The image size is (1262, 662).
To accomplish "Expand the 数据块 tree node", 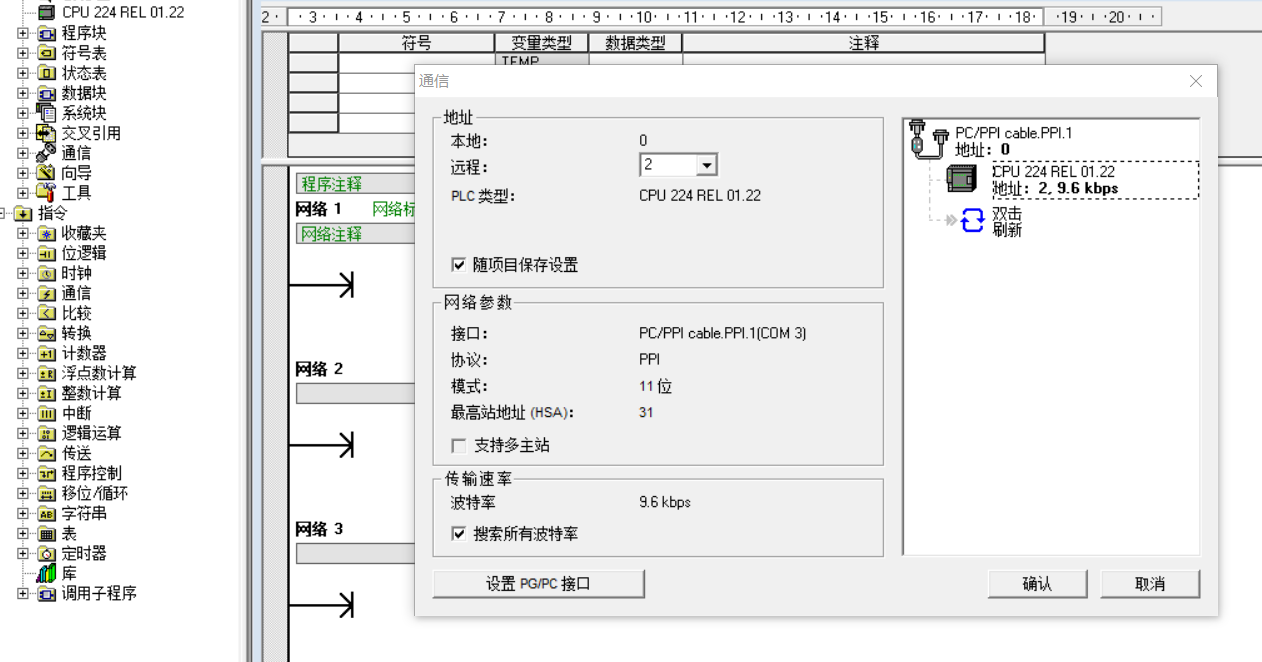I will (x=23, y=93).
